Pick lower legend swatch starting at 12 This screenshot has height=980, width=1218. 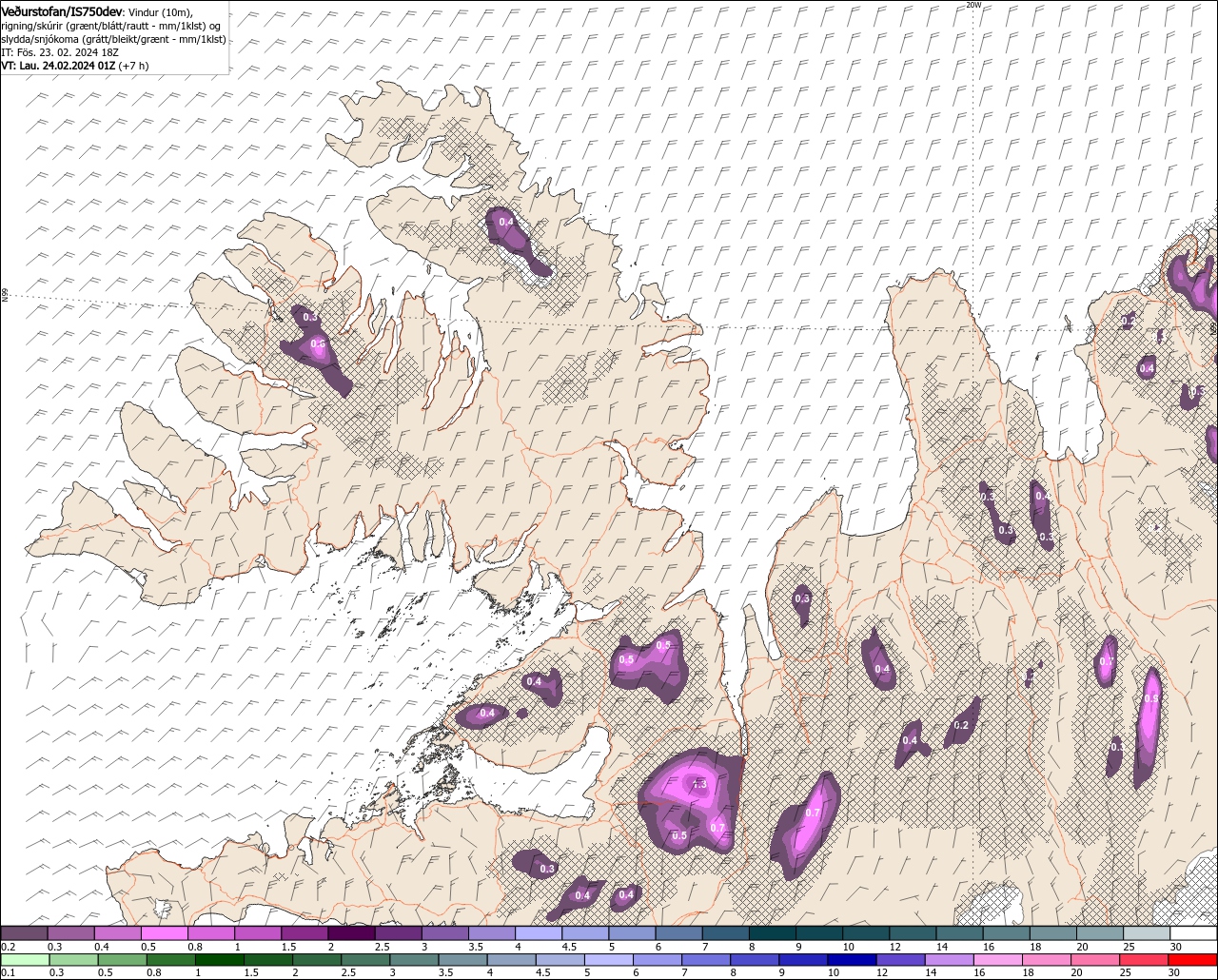[x=900, y=960]
